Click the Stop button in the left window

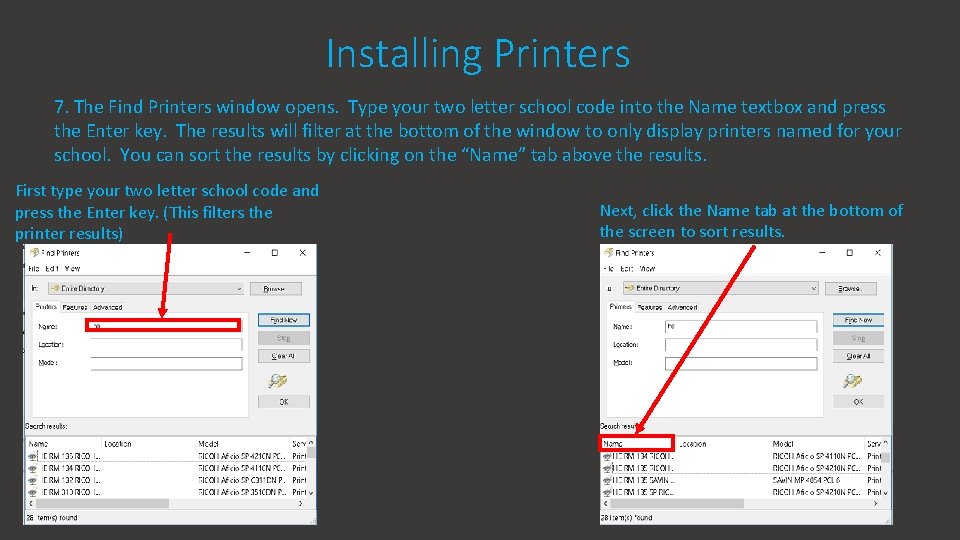283,338
